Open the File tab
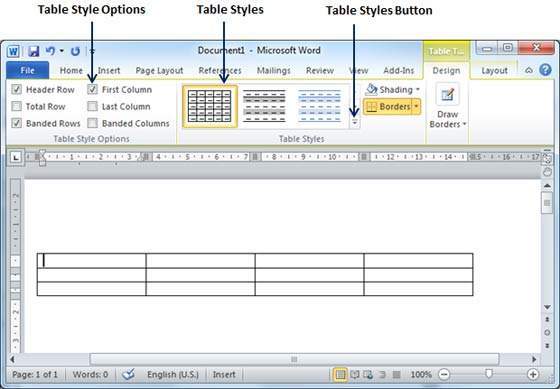This screenshot has height=389, width=560. 28,70
